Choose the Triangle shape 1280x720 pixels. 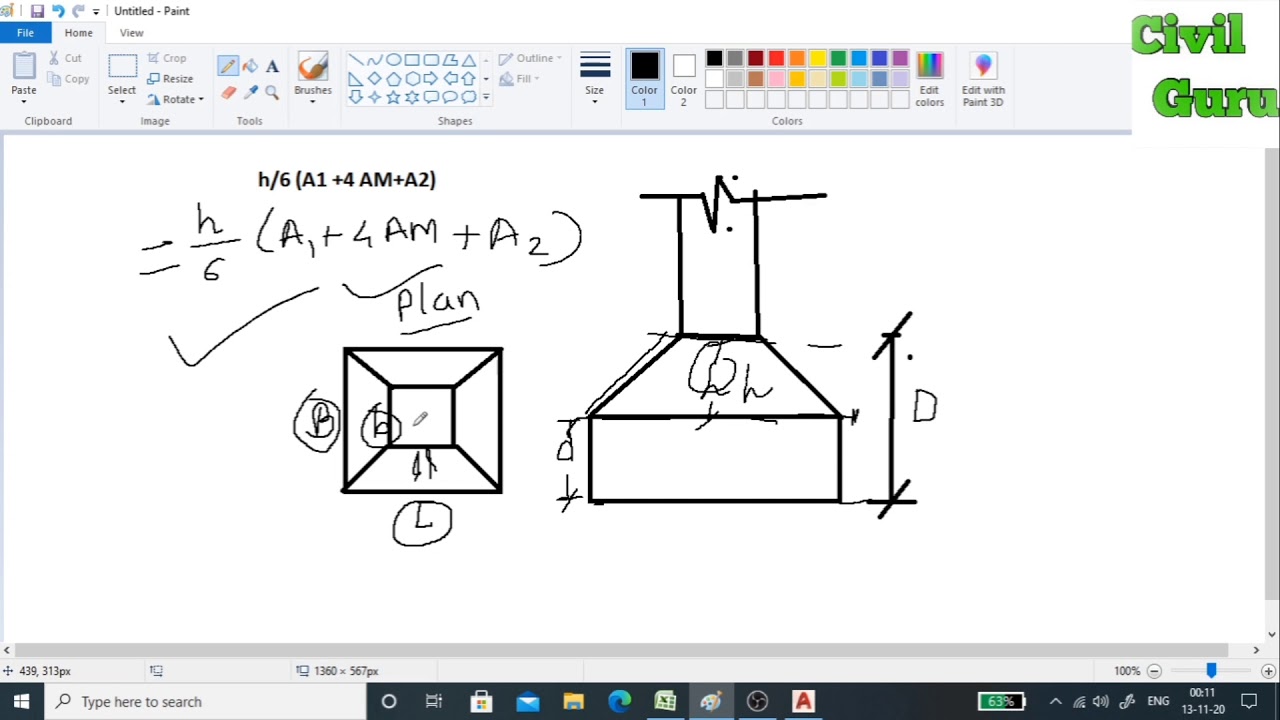468,60
